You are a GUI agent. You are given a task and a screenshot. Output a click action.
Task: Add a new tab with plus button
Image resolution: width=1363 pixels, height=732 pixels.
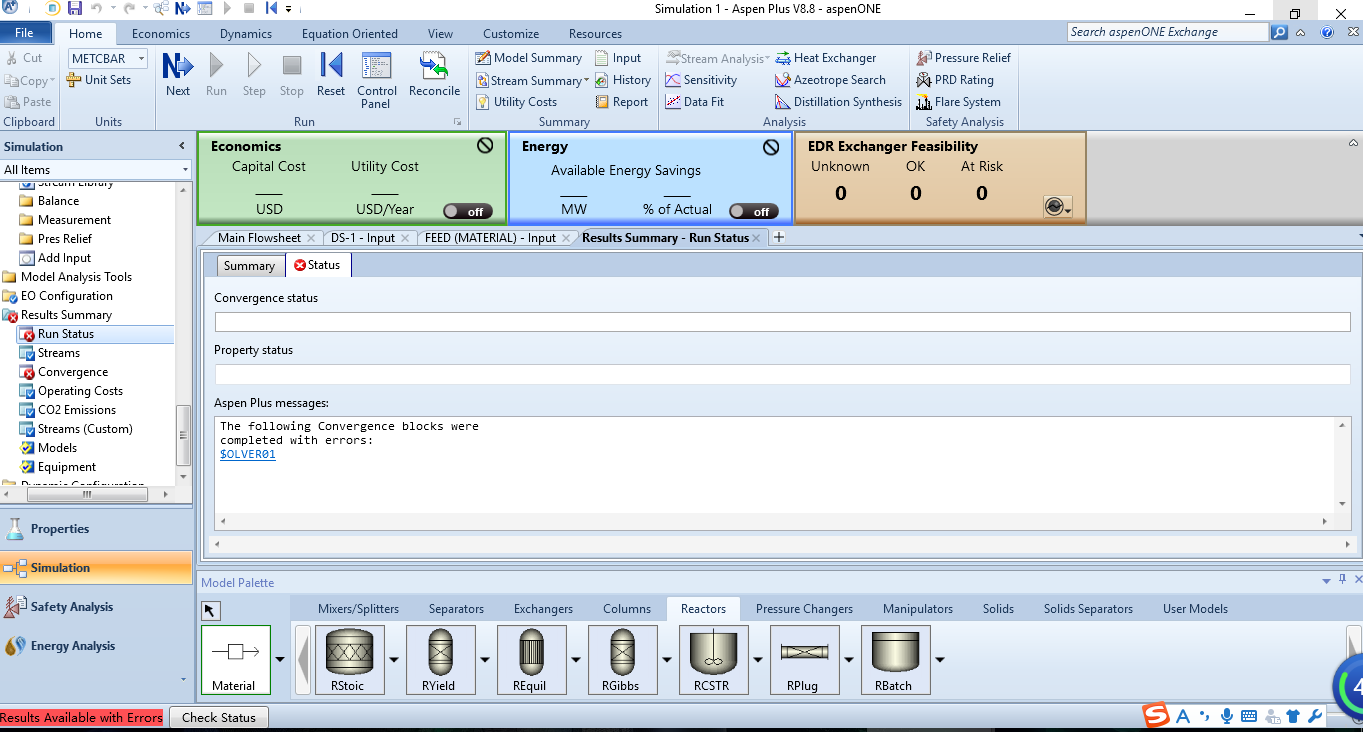tap(779, 238)
